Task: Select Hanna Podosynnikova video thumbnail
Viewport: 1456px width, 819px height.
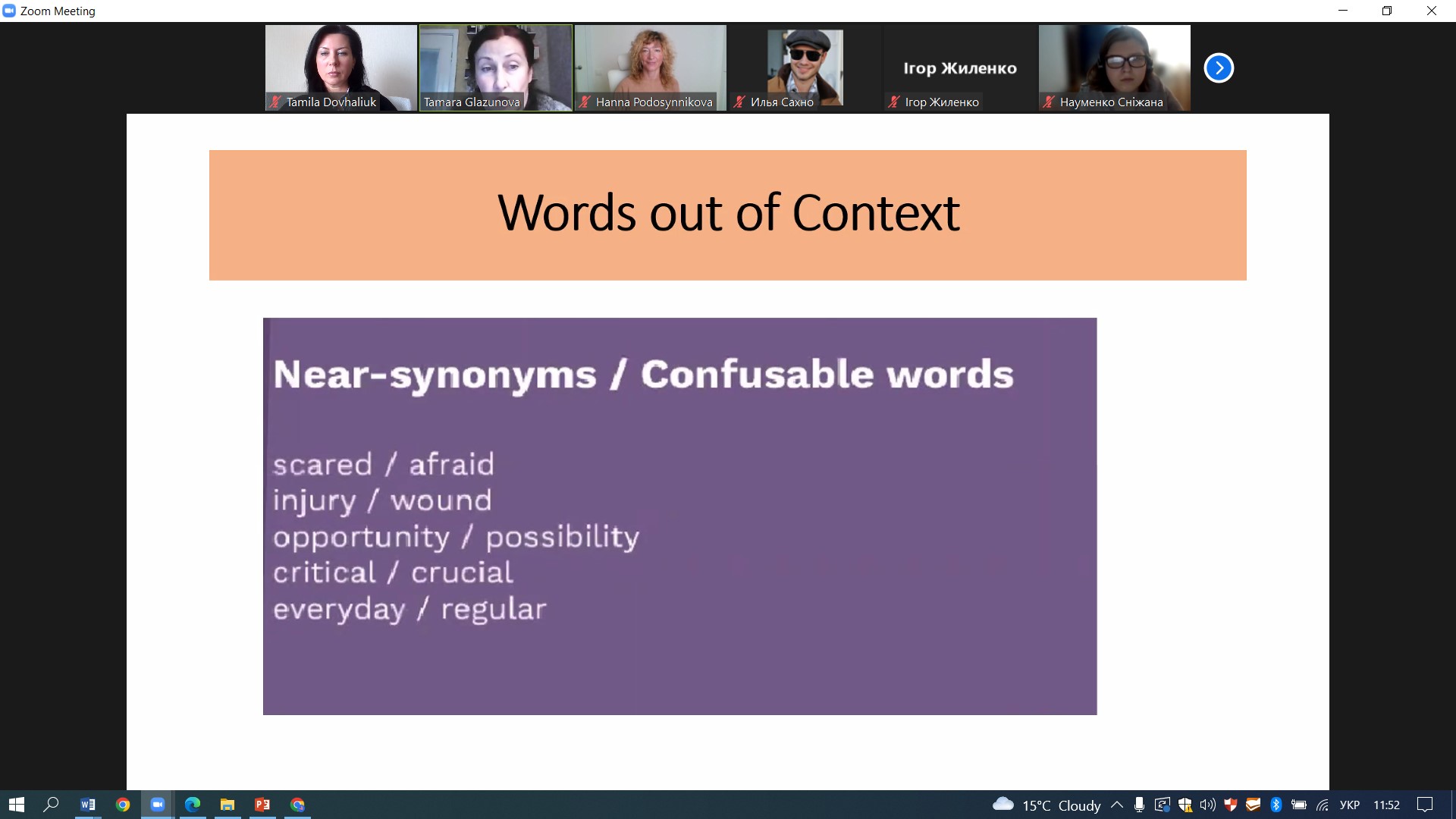Action: point(651,68)
